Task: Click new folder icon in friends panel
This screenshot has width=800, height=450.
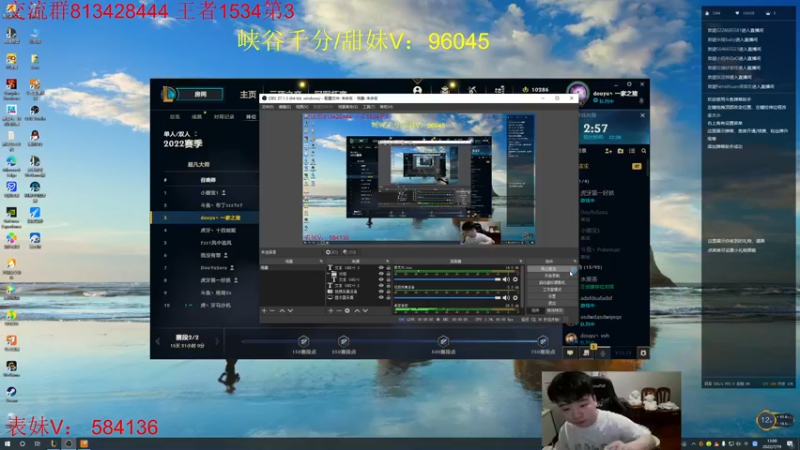Action: click(620, 151)
